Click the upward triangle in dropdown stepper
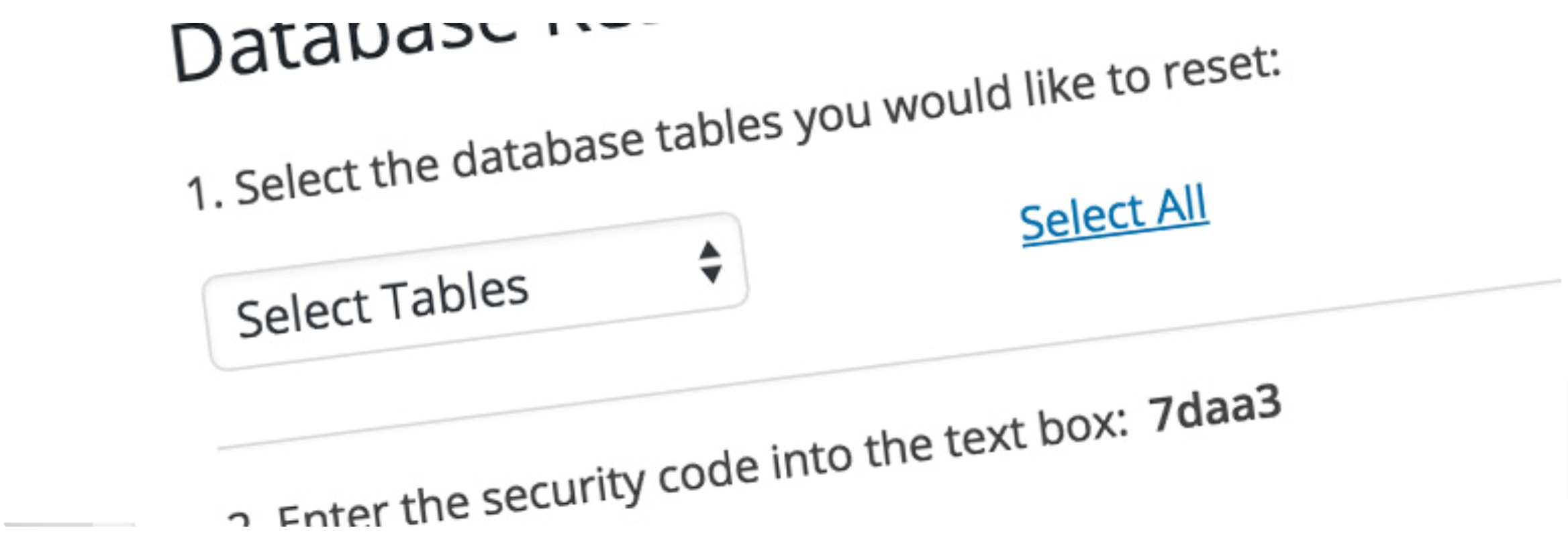This screenshot has width=1568, height=534. (x=709, y=250)
